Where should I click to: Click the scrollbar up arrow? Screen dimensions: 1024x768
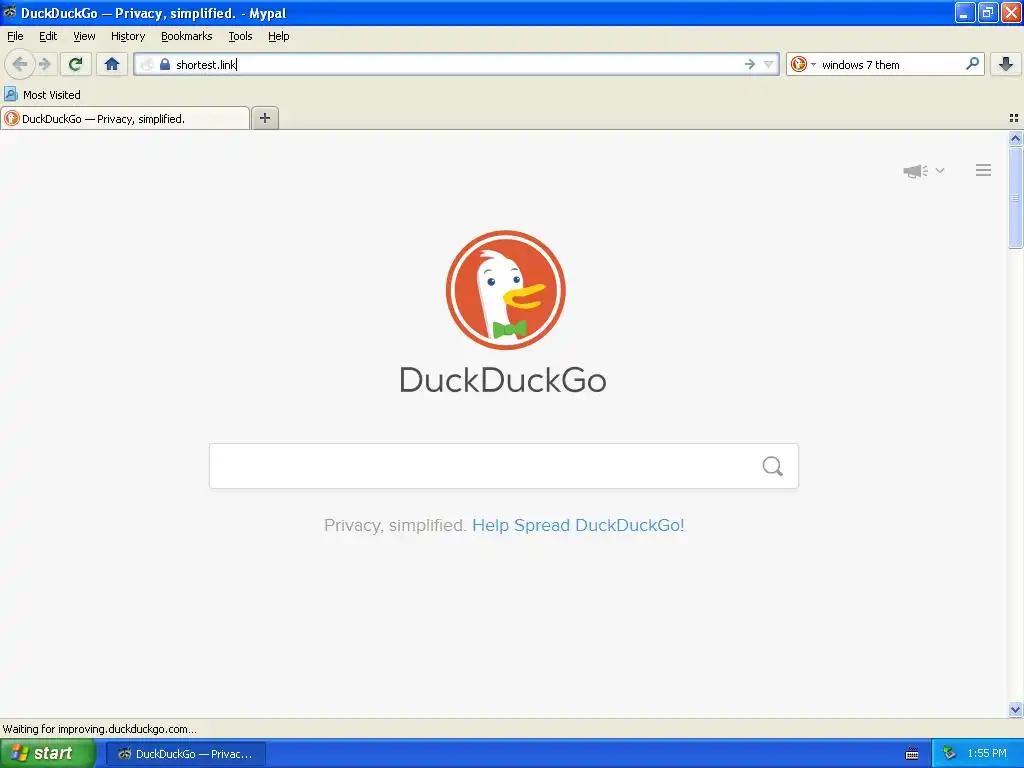pos(1015,138)
